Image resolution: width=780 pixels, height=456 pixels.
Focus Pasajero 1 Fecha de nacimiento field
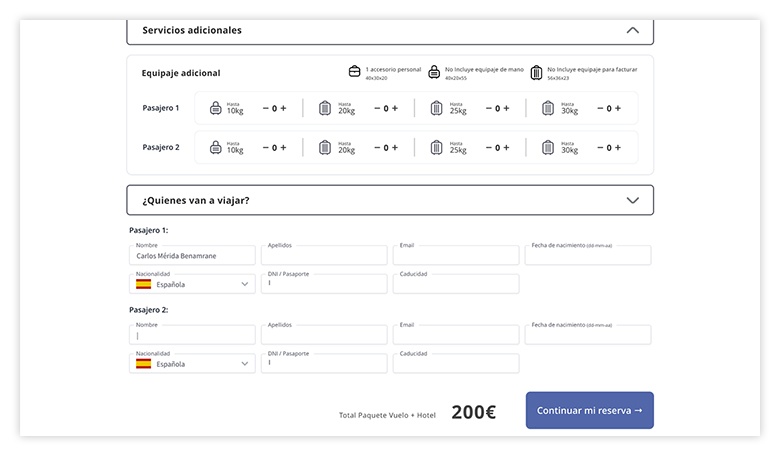[x=588, y=255]
